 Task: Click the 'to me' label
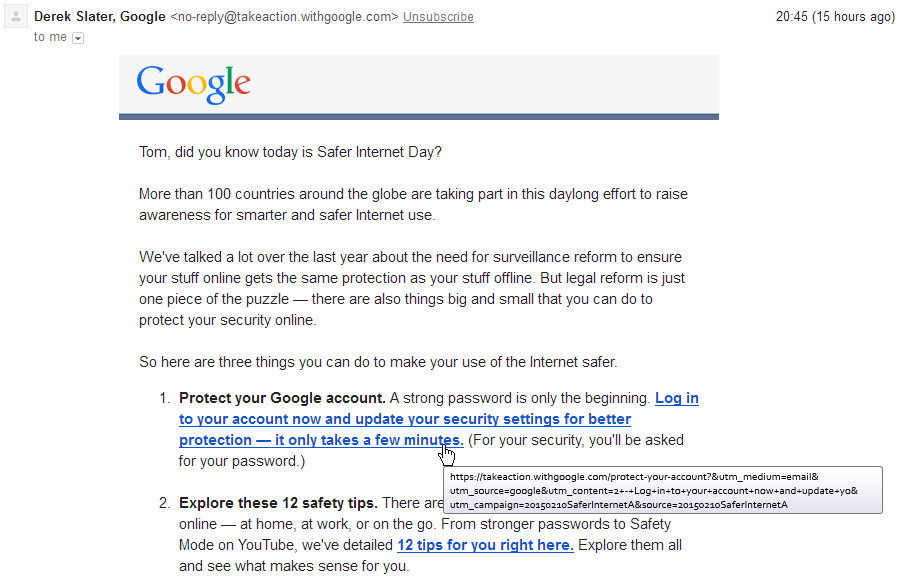pos(49,36)
